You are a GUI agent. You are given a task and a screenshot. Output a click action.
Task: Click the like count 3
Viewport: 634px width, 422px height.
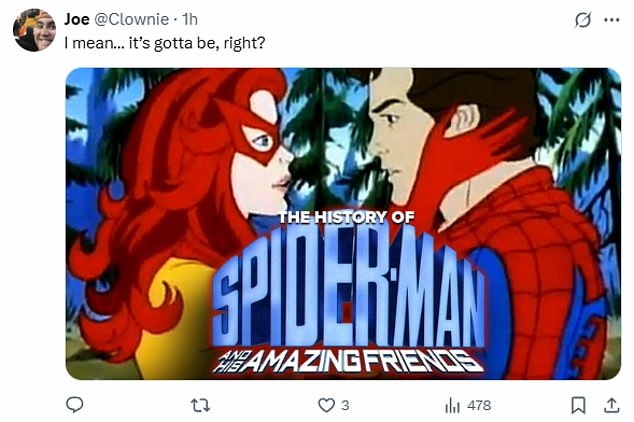point(345,405)
